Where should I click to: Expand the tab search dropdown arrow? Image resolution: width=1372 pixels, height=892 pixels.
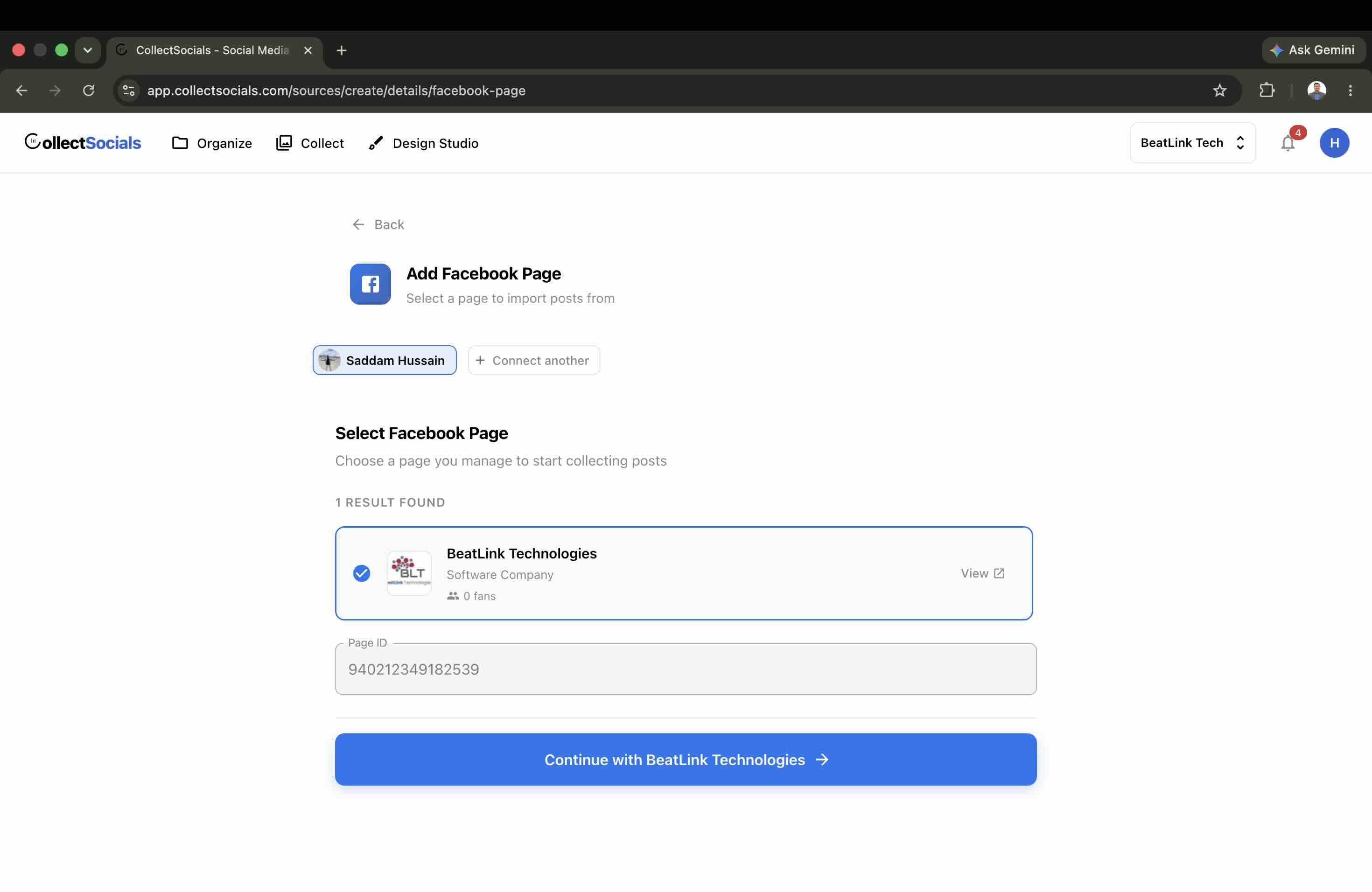click(x=88, y=50)
